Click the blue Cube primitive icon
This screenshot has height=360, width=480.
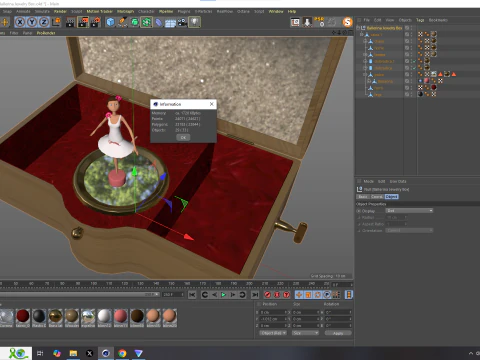click(110, 22)
